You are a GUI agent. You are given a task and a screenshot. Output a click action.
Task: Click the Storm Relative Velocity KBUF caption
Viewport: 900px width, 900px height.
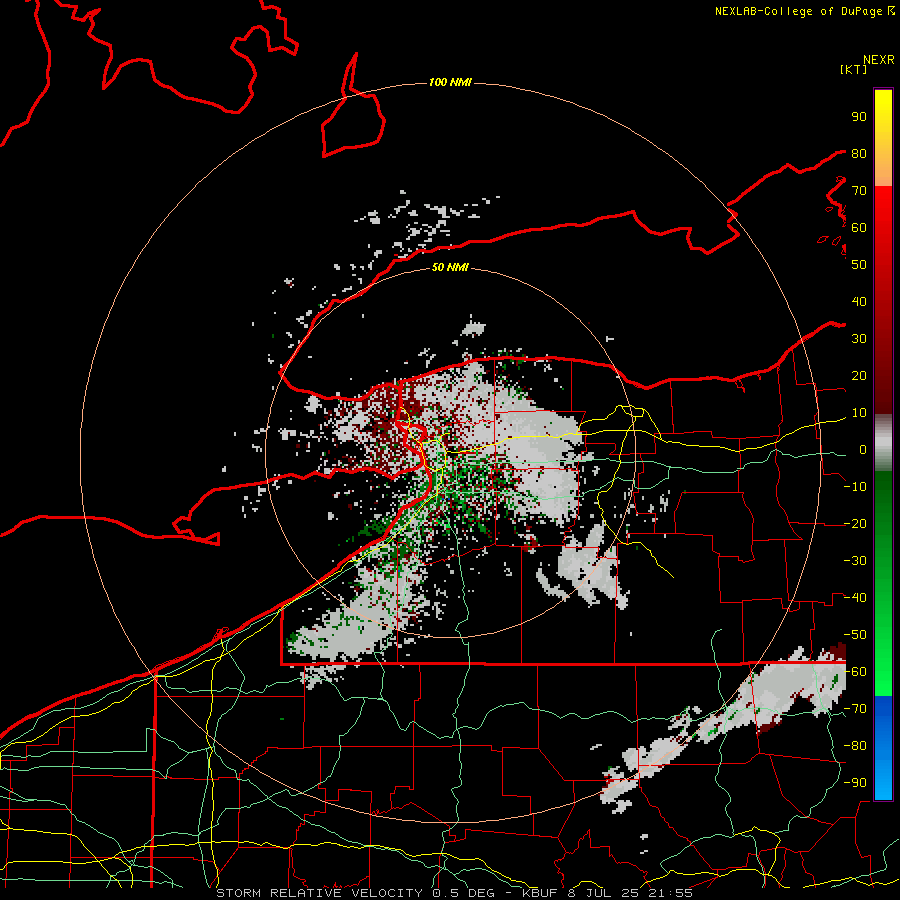(x=454, y=893)
